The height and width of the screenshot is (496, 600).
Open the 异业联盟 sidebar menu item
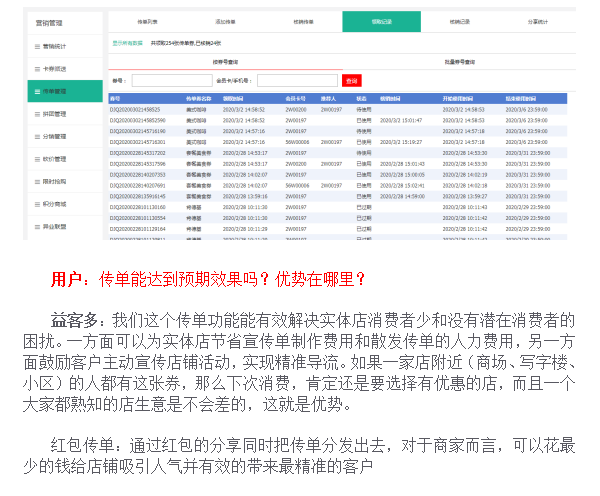(x=54, y=227)
